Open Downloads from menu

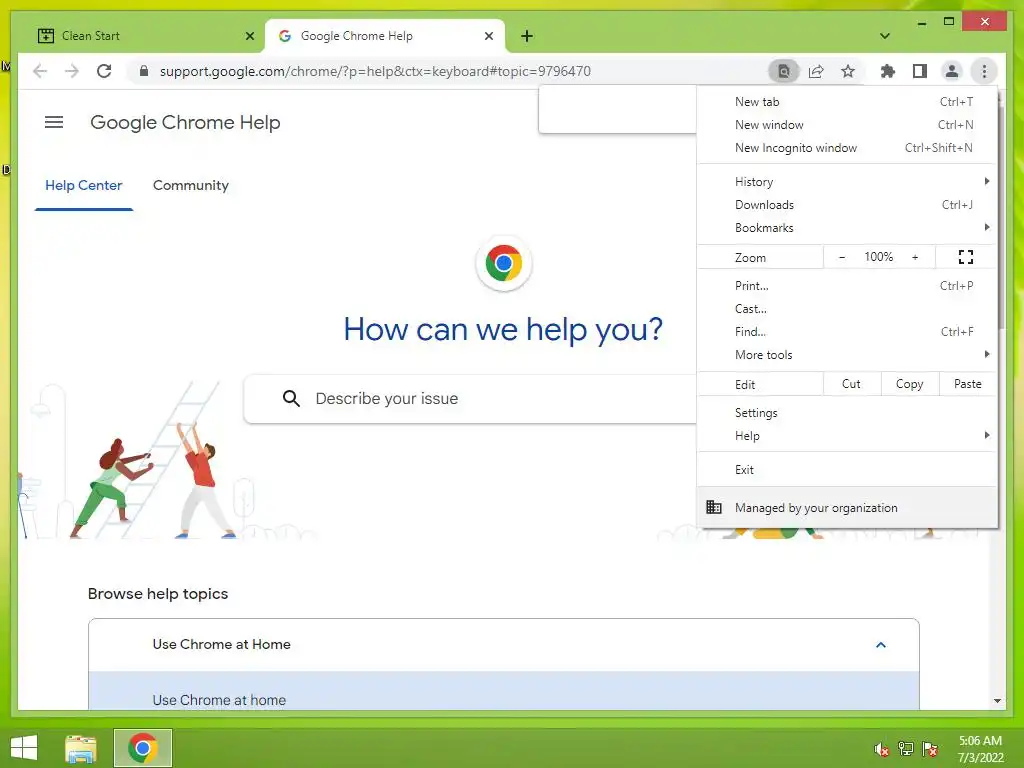(x=847, y=204)
